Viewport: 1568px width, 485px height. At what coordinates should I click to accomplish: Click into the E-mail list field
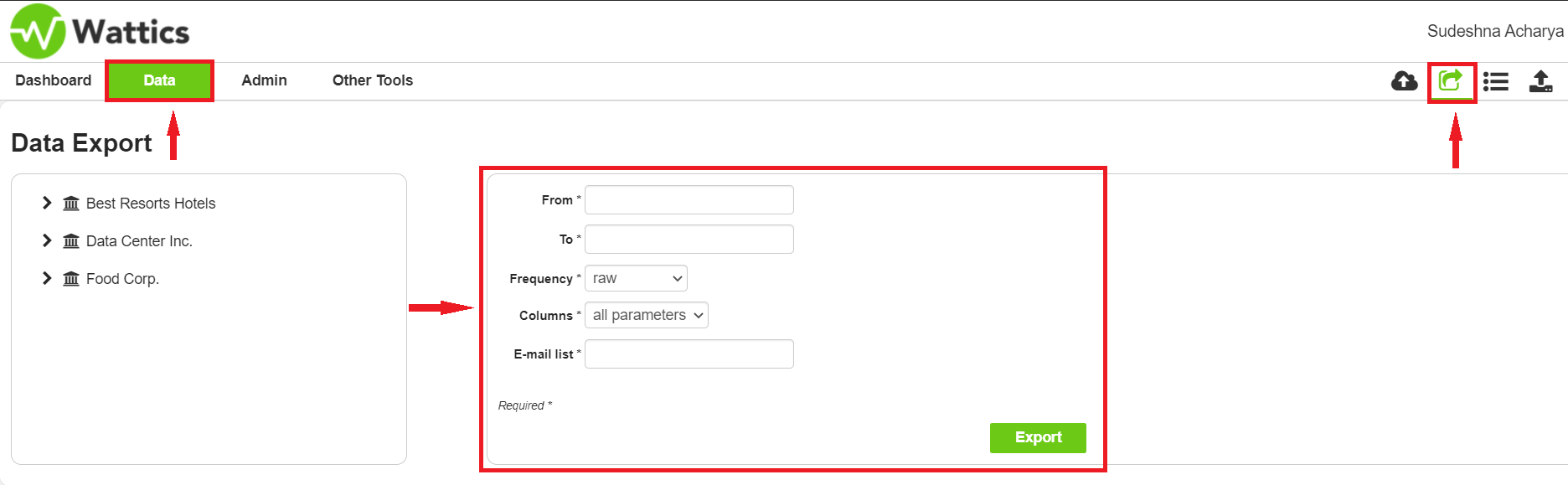(689, 354)
